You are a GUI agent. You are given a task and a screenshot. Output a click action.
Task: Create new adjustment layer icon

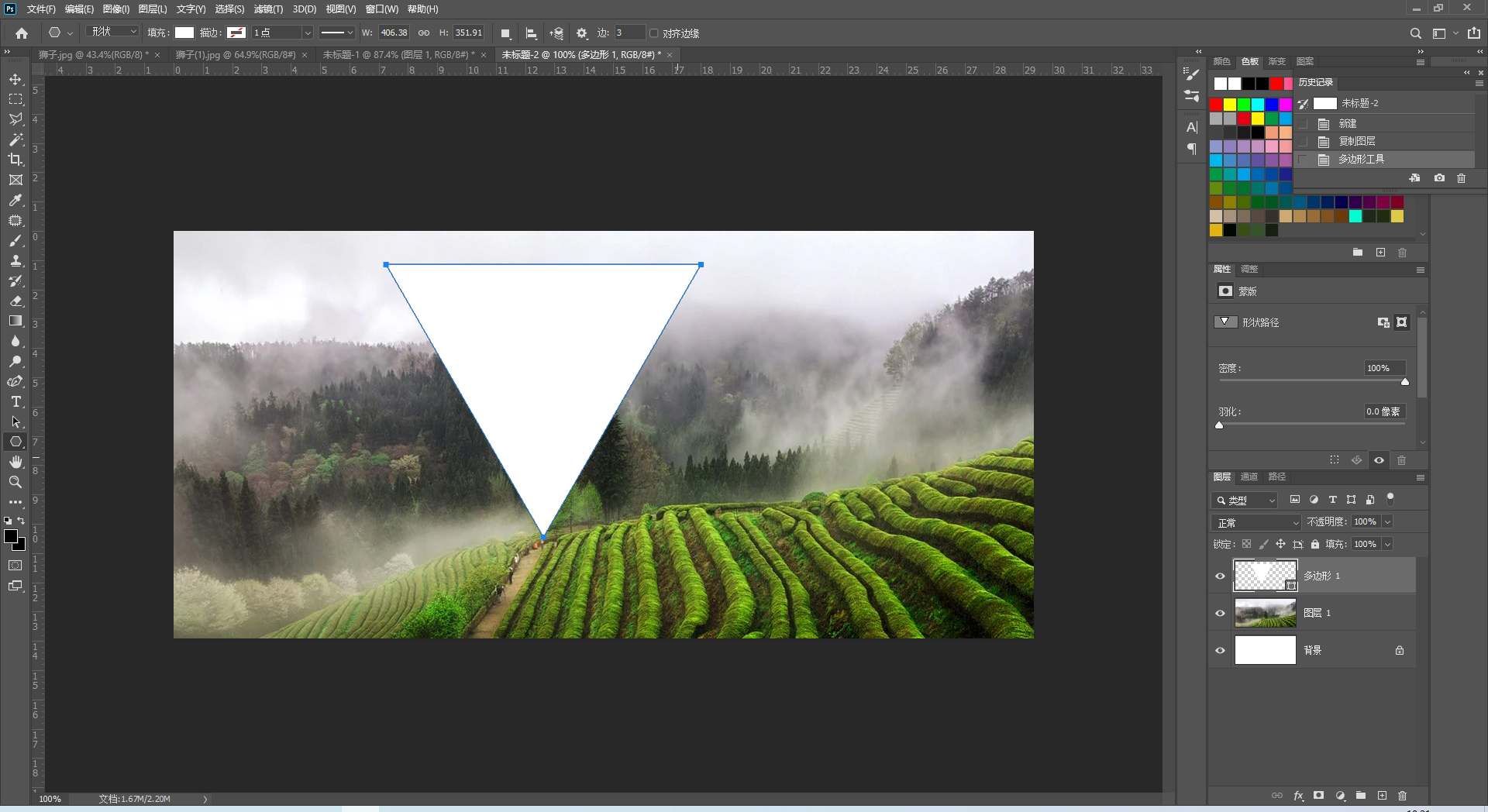[x=1340, y=796]
